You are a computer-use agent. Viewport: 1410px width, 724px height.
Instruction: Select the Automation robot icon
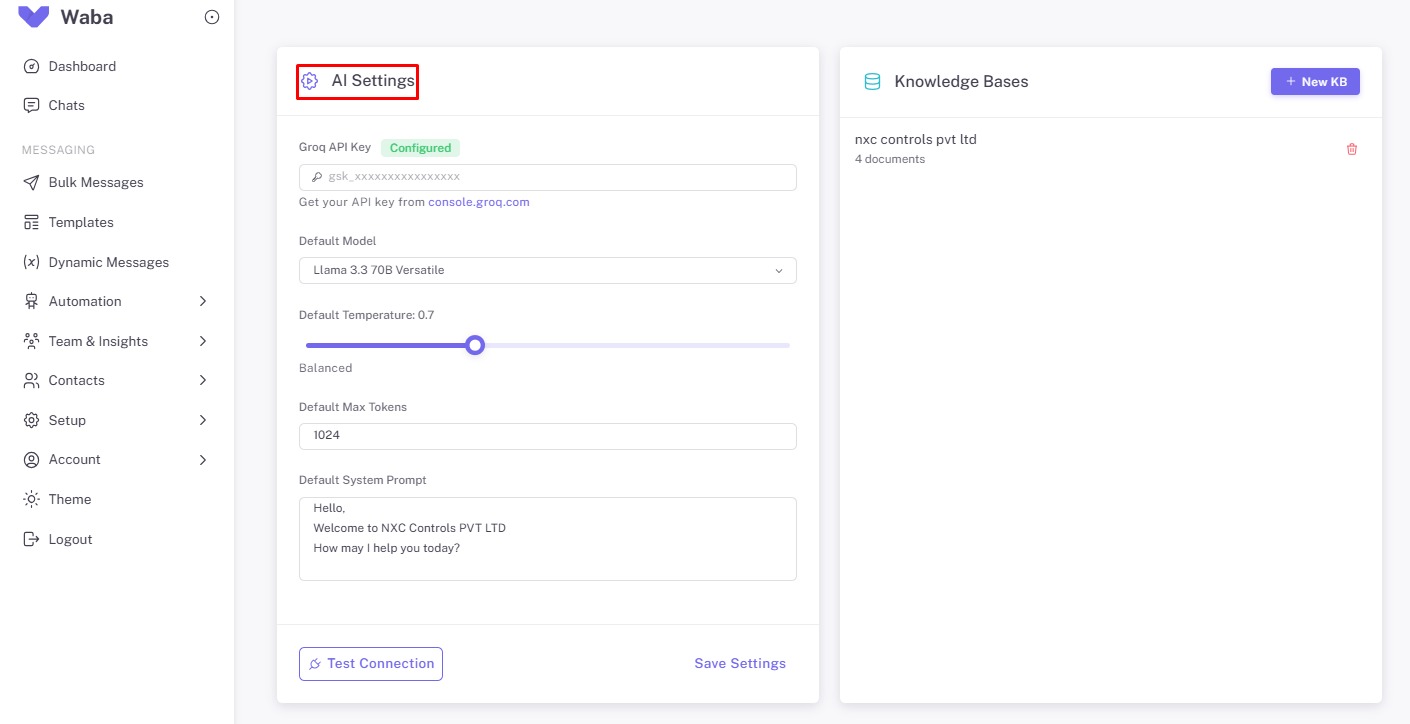coord(31,301)
